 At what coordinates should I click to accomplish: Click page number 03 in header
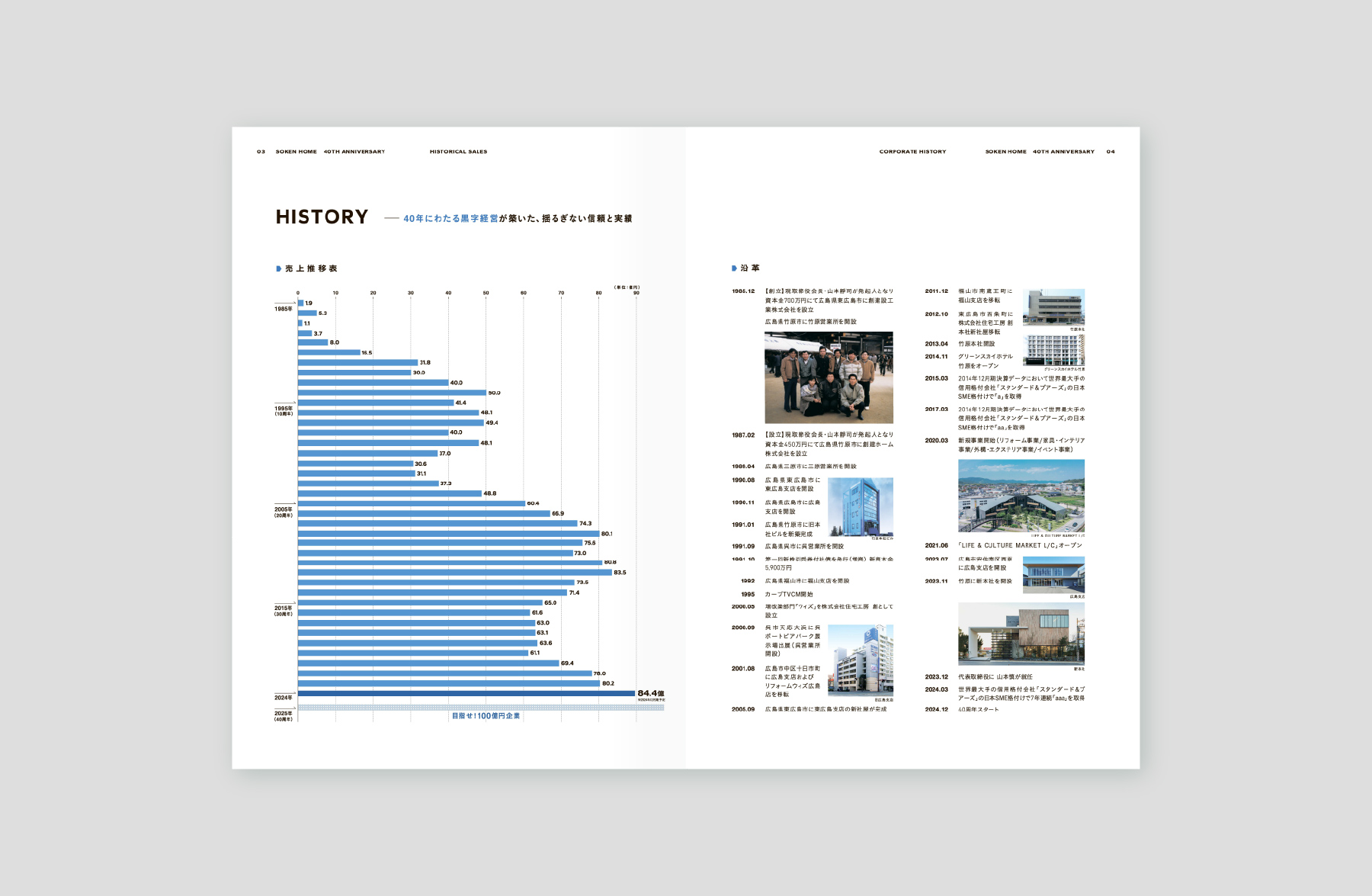[261, 152]
